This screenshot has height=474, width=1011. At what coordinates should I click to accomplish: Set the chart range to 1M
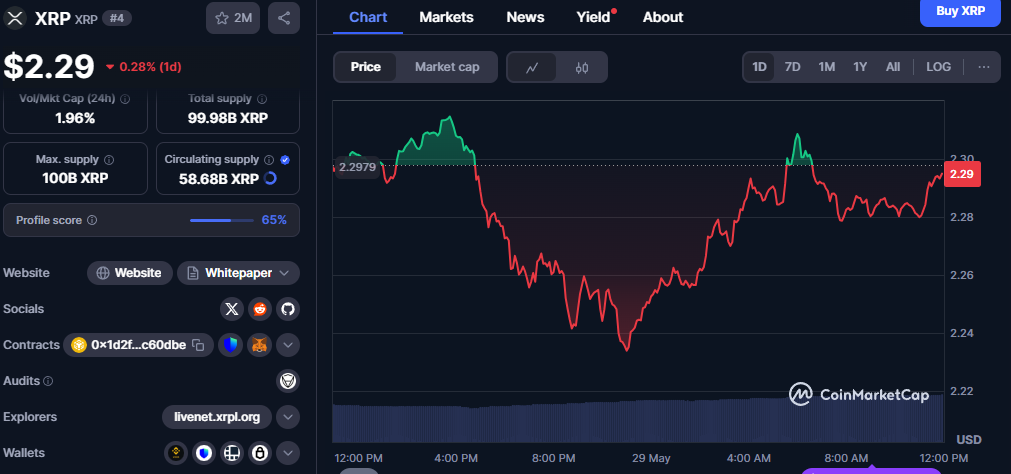pyautogui.click(x=827, y=67)
